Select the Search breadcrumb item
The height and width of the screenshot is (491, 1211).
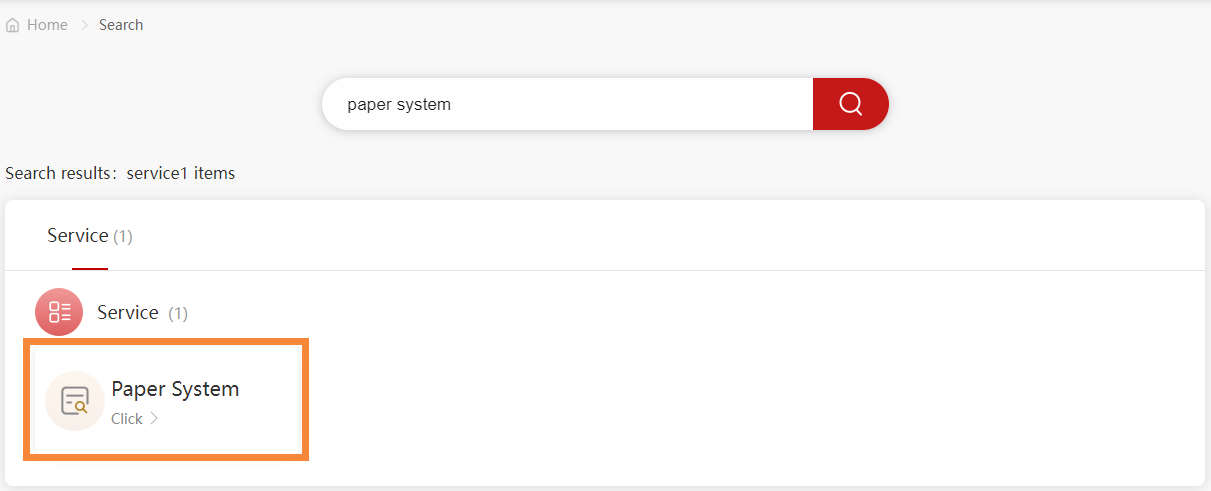[x=121, y=25]
